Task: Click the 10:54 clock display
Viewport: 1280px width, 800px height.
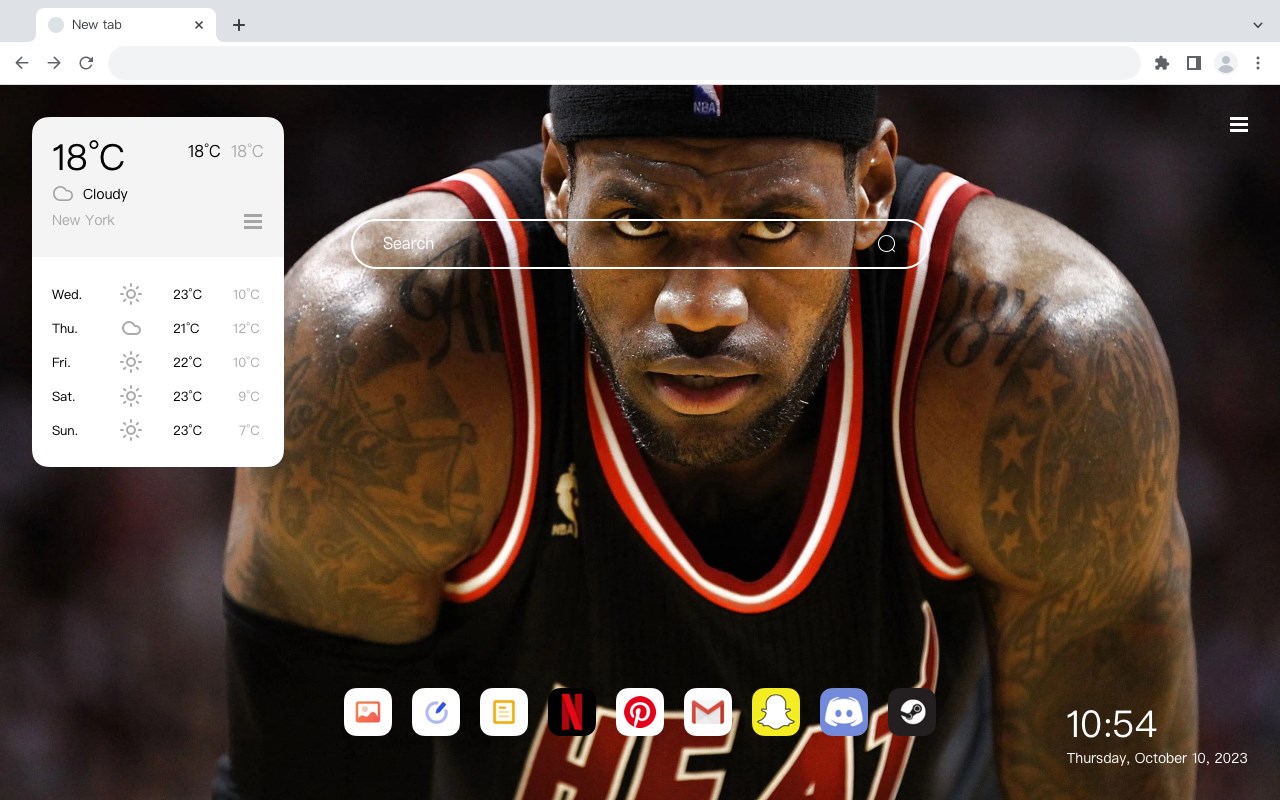Action: [x=1111, y=724]
